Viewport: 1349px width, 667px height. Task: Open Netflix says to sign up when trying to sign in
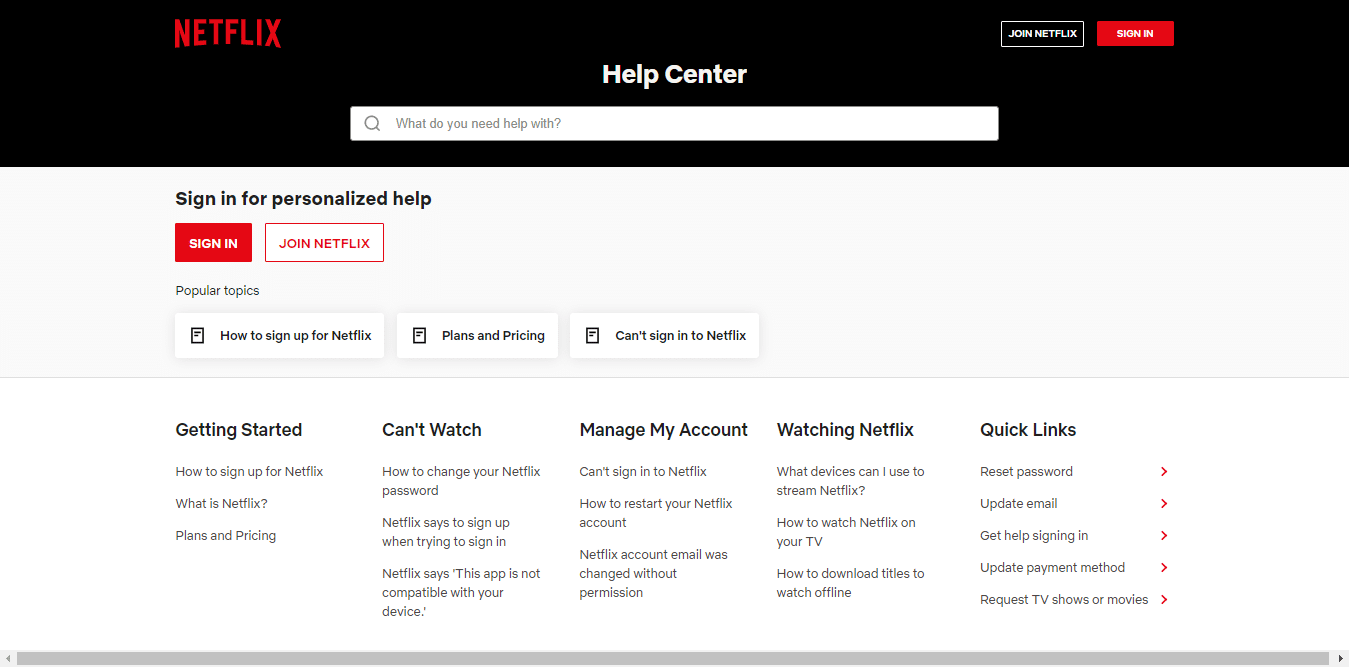(x=446, y=532)
